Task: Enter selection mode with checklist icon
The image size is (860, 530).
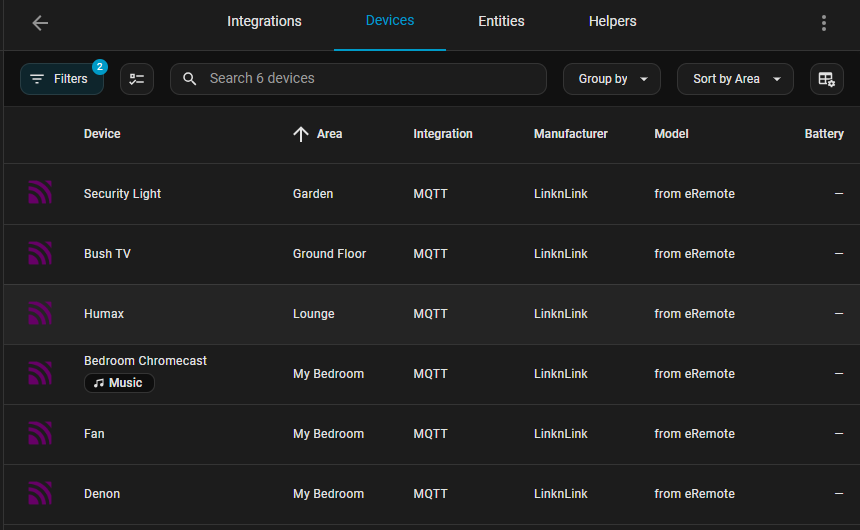Action: [137, 79]
